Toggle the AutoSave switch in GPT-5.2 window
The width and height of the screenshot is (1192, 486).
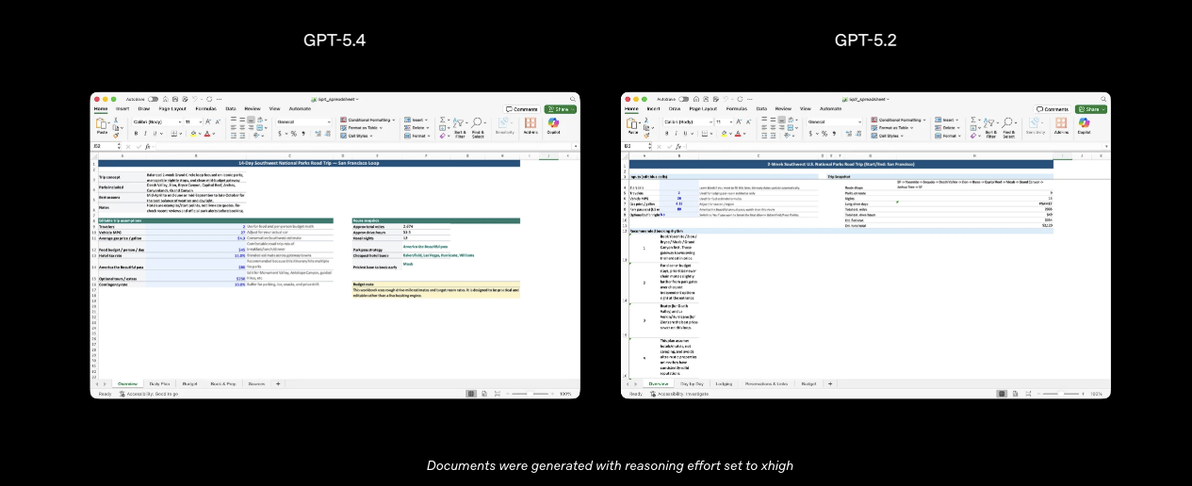(x=684, y=99)
